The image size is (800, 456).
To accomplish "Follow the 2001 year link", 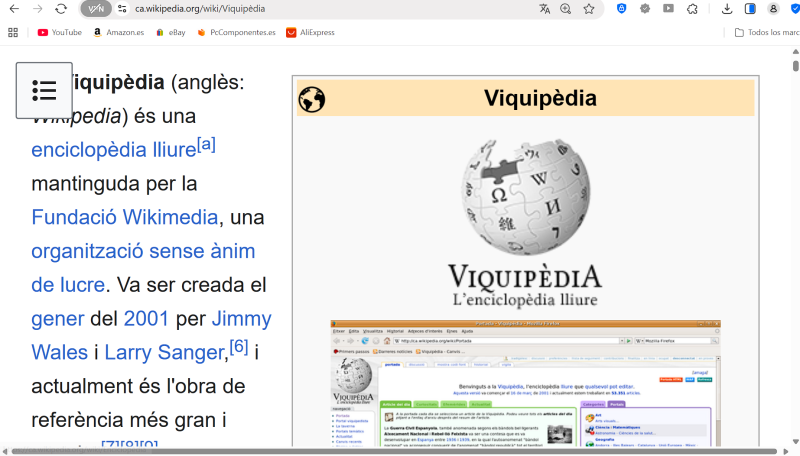I will tap(146, 319).
